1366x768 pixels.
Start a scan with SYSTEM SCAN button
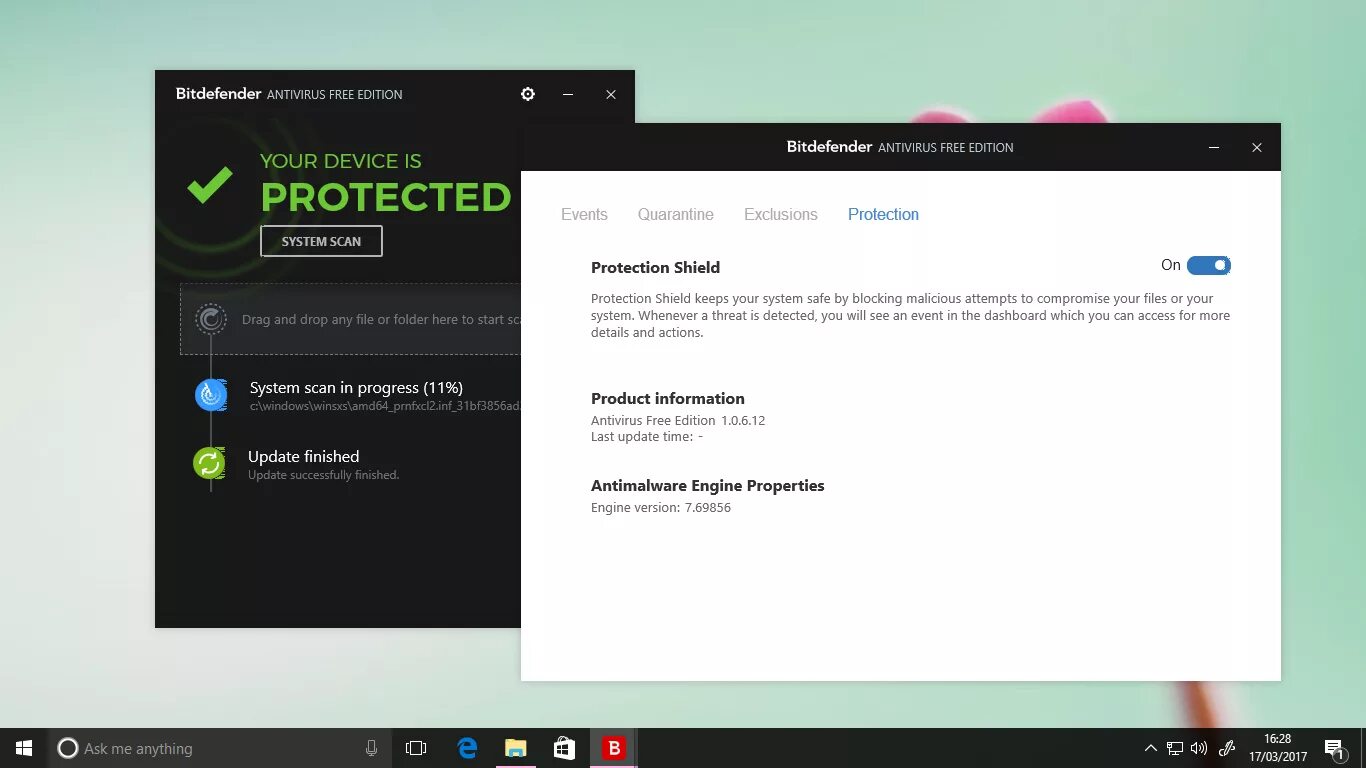[x=321, y=241]
